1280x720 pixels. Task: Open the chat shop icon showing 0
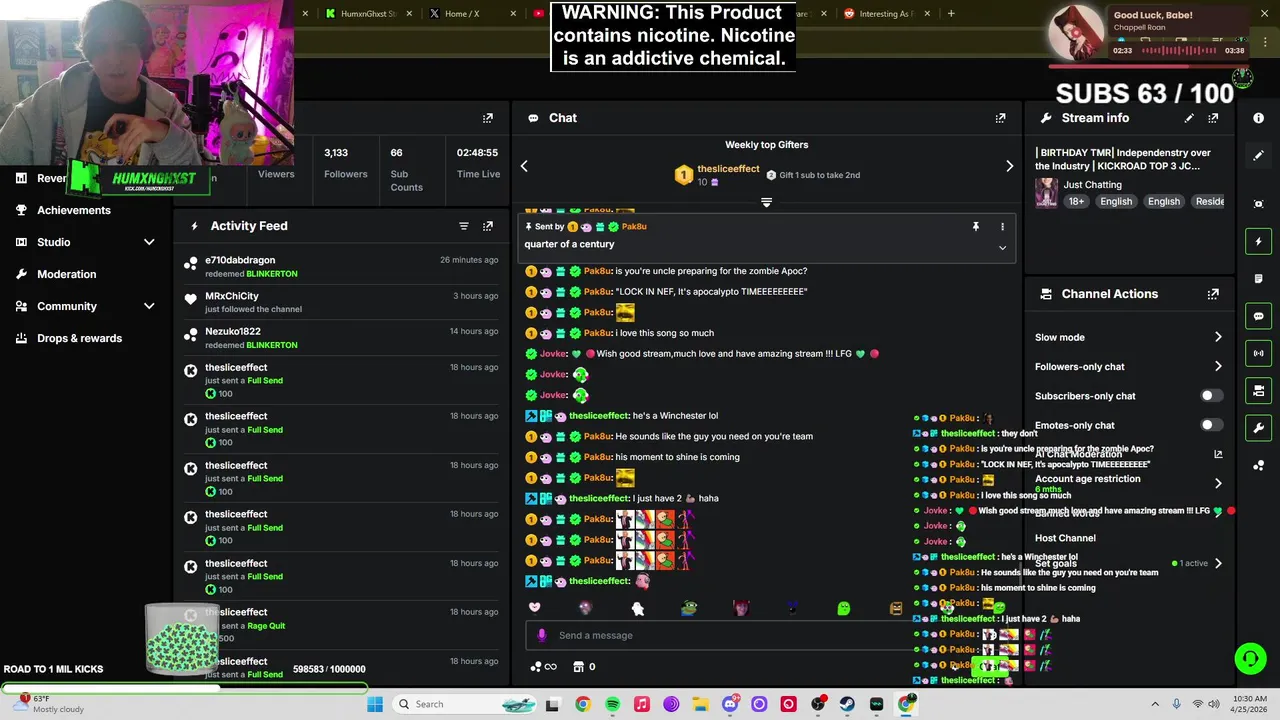pyautogui.click(x=584, y=667)
